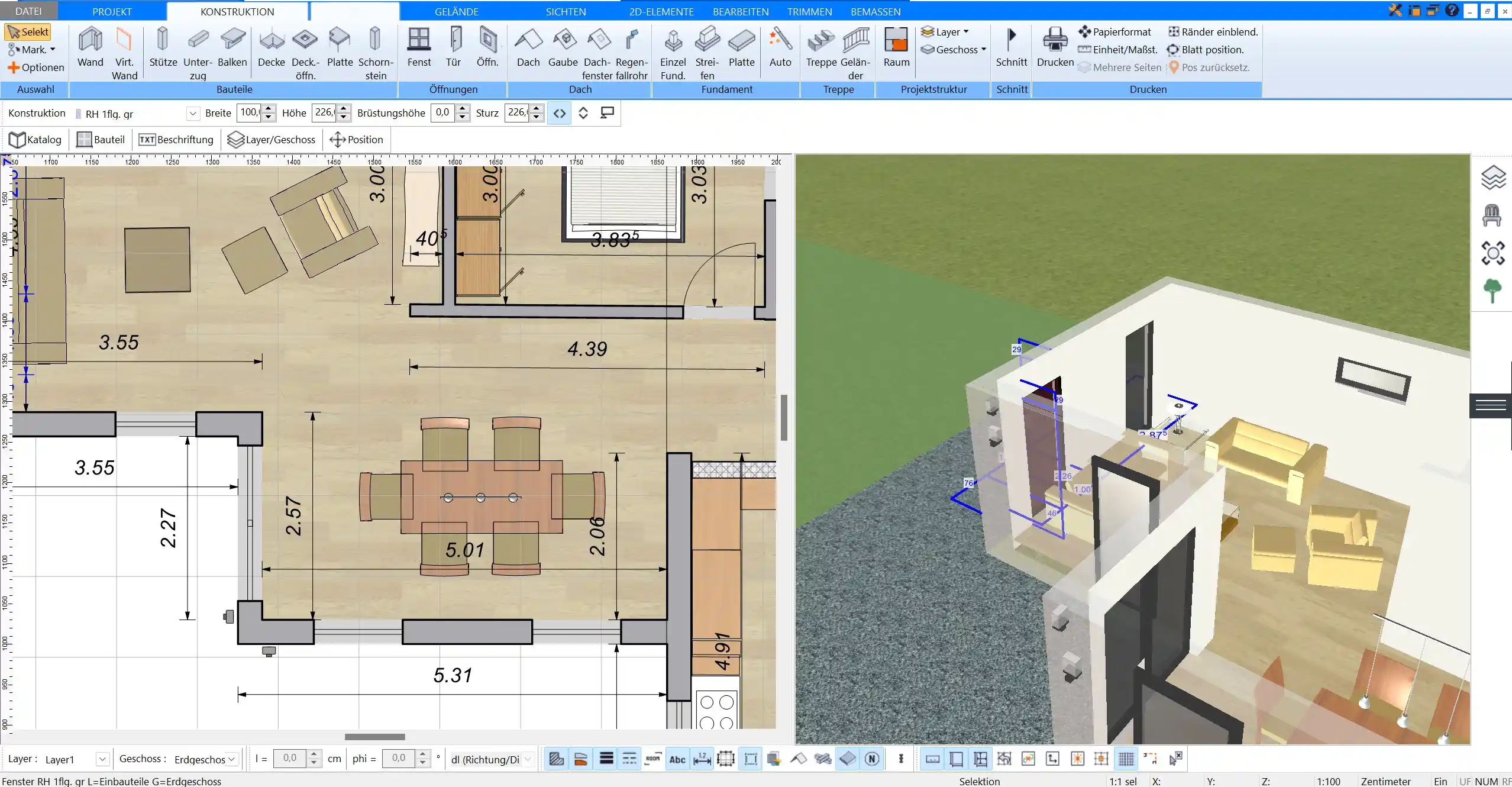
Task: Click the Optionen button
Action: click(x=35, y=67)
